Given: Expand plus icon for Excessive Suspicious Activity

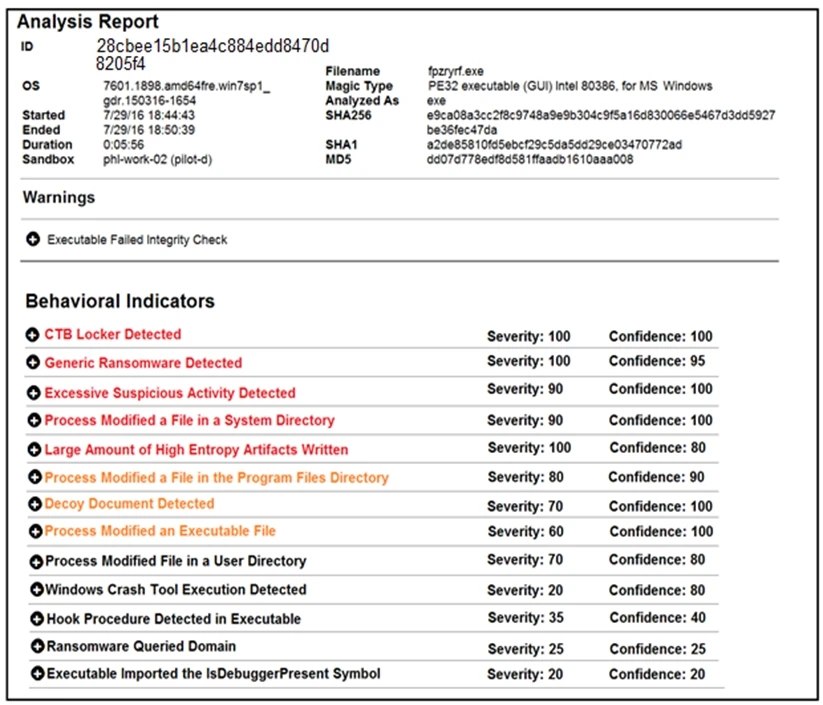Looking at the screenshot, I should click(x=35, y=393).
